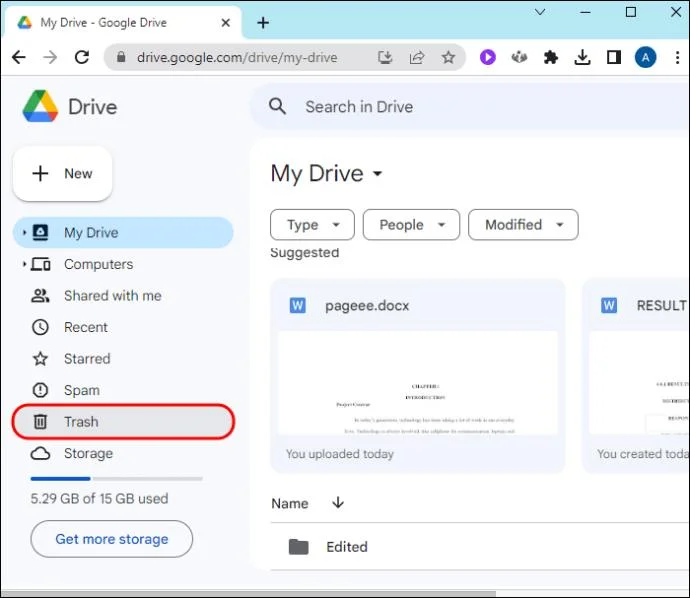The height and width of the screenshot is (598, 690).
Task: Click the Starred star icon
Action: (40, 359)
